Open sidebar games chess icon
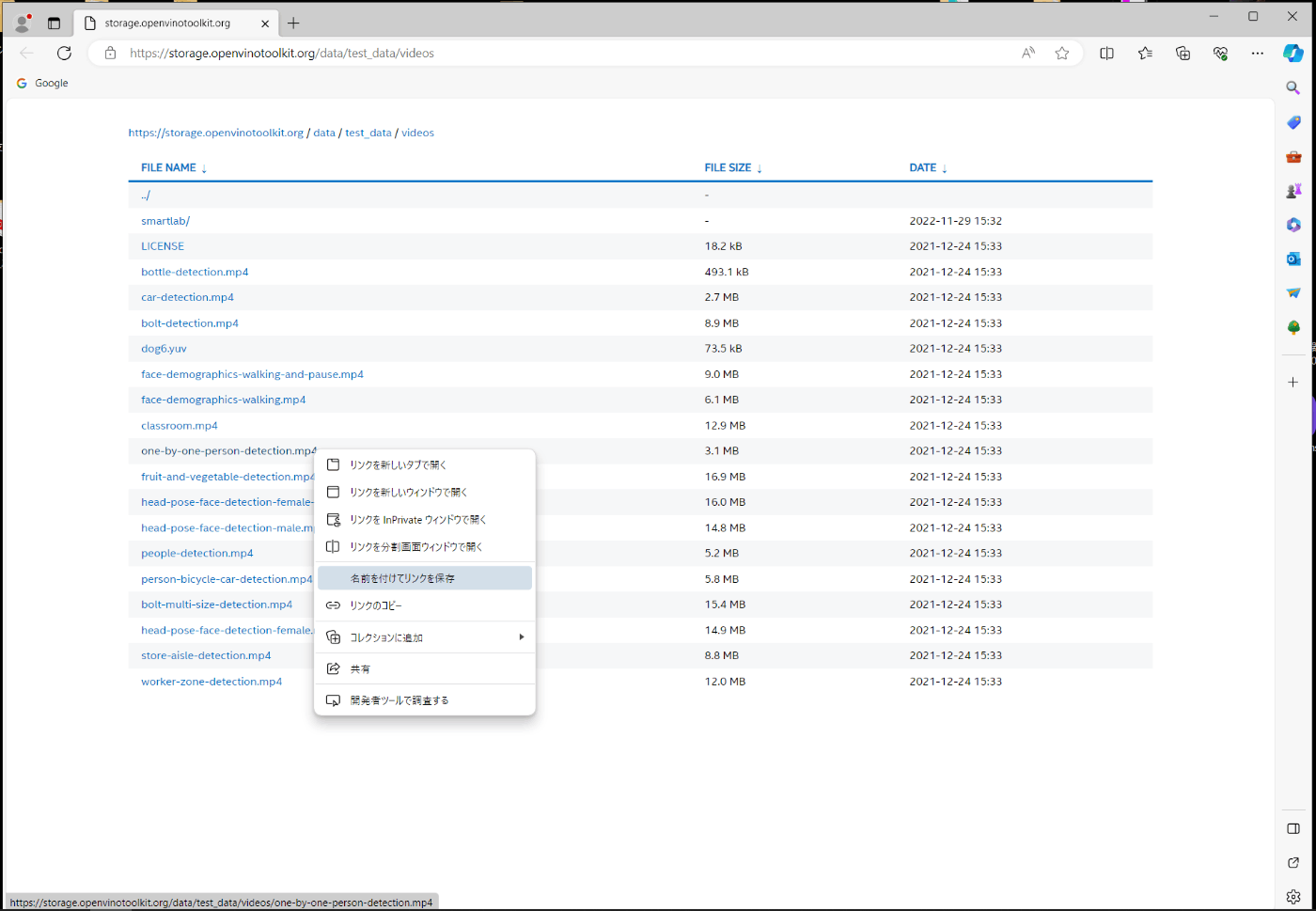The height and width of the screenshot is (911, 1316). tap(1293, 191)
